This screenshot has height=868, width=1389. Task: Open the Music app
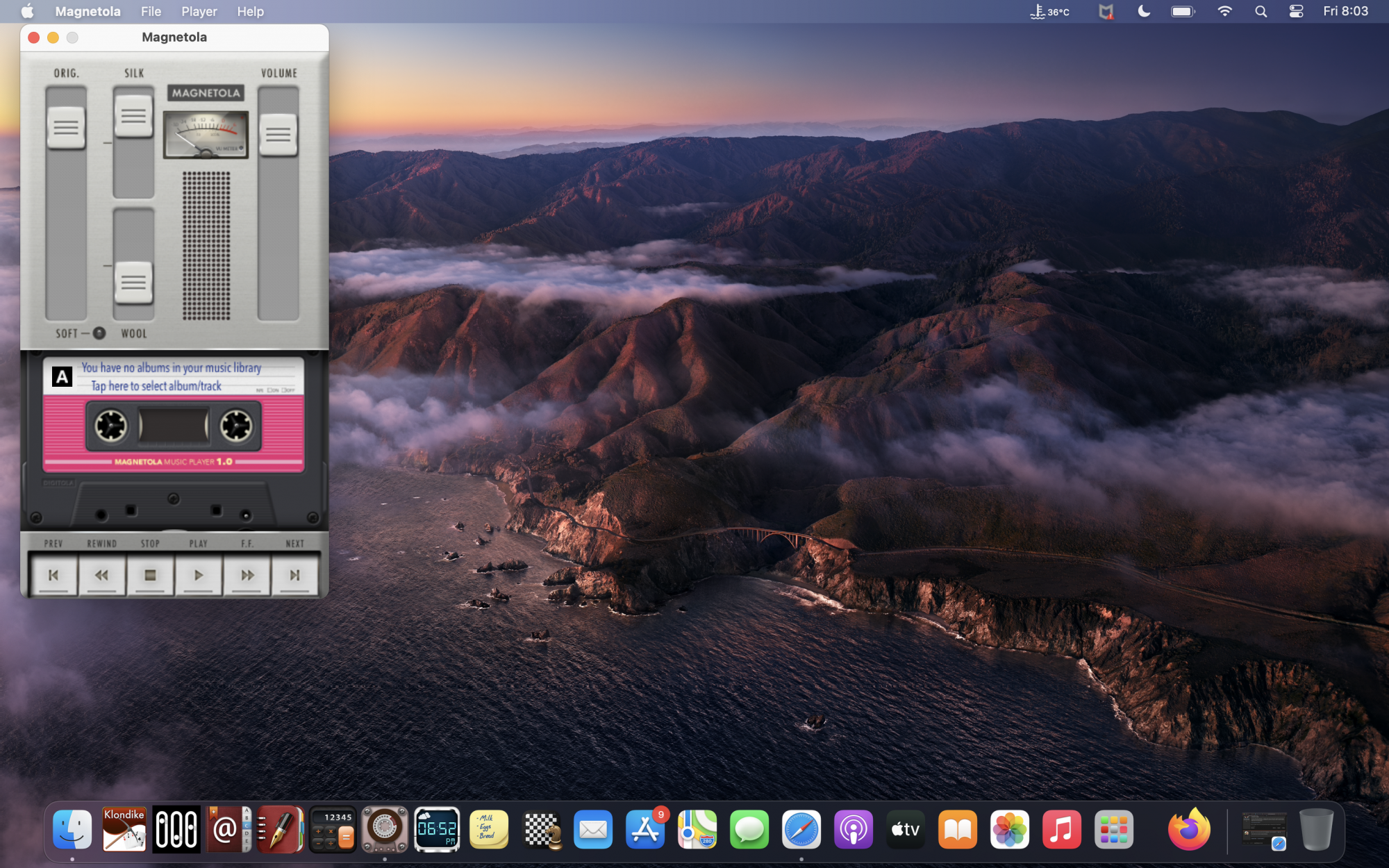[x=1062, y=829]
